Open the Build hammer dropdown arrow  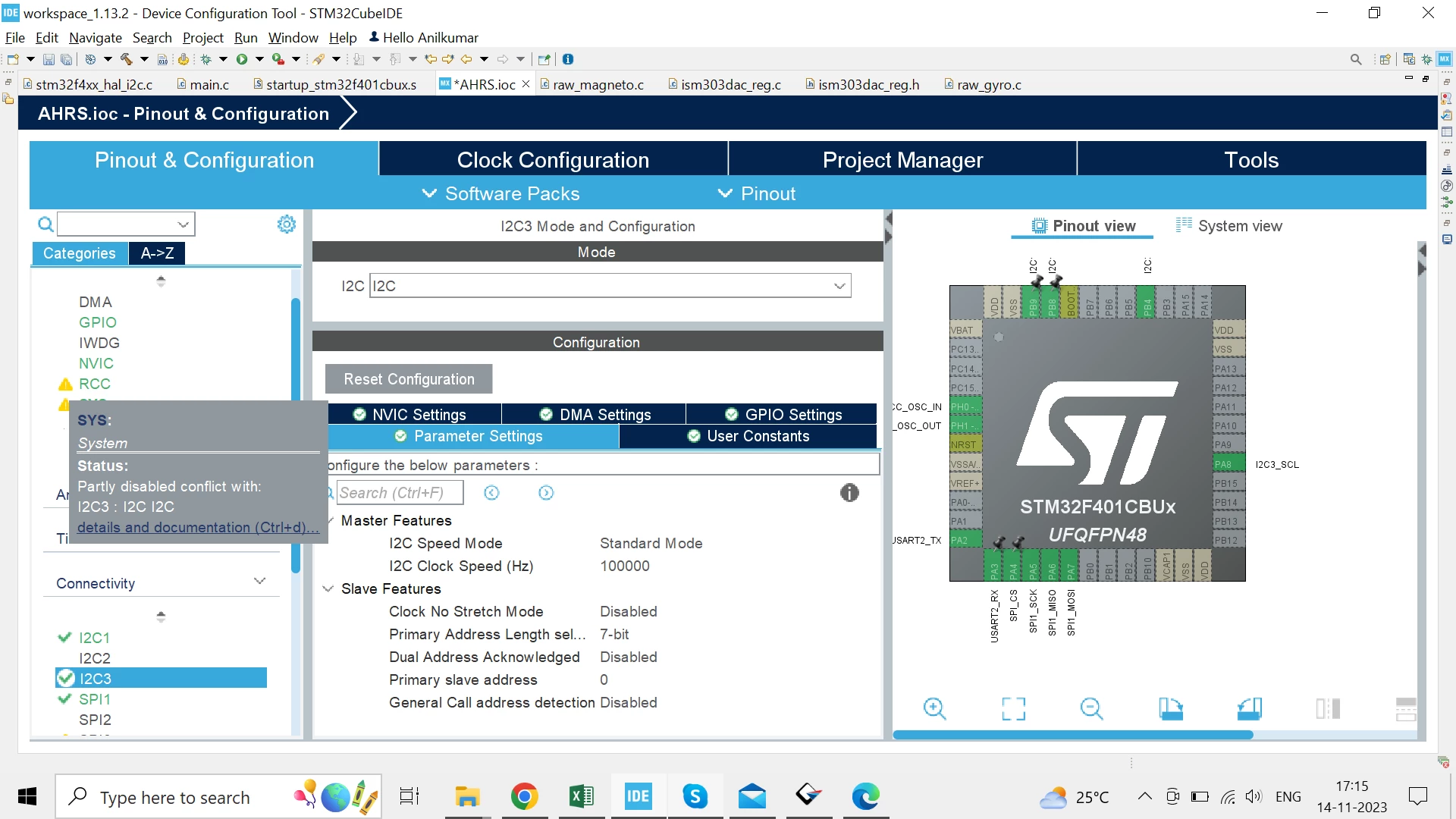[144, 59]
